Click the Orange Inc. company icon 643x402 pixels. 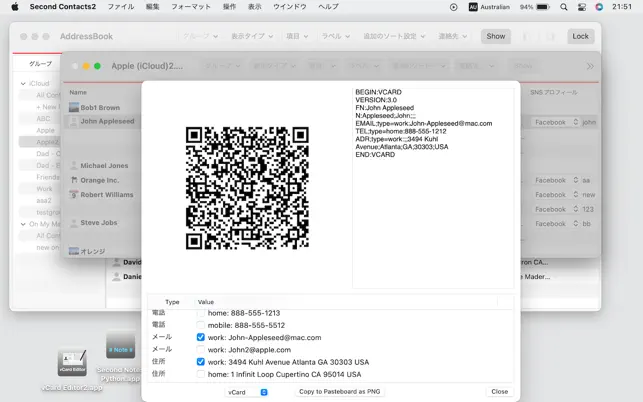[74, 180]
